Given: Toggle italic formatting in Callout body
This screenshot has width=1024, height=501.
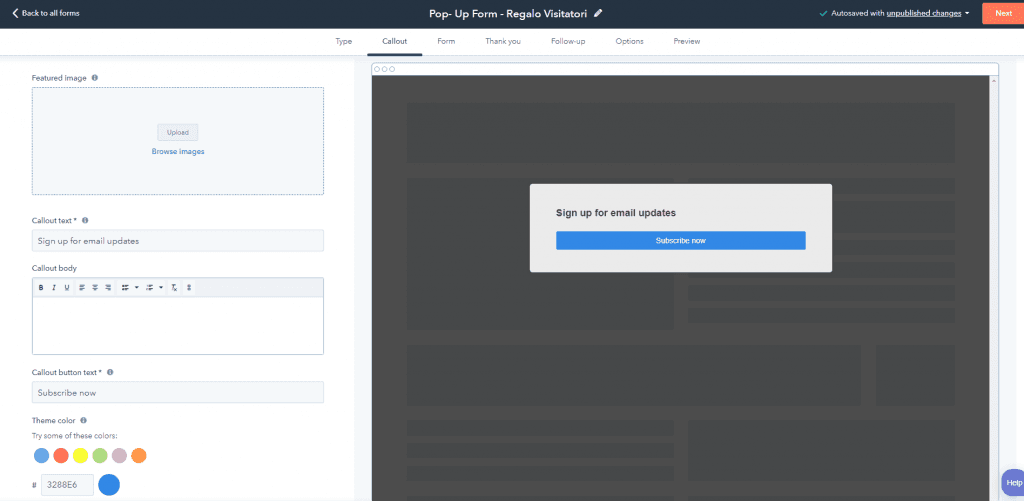Looking at the screenshot, I should tap(54, 288).
